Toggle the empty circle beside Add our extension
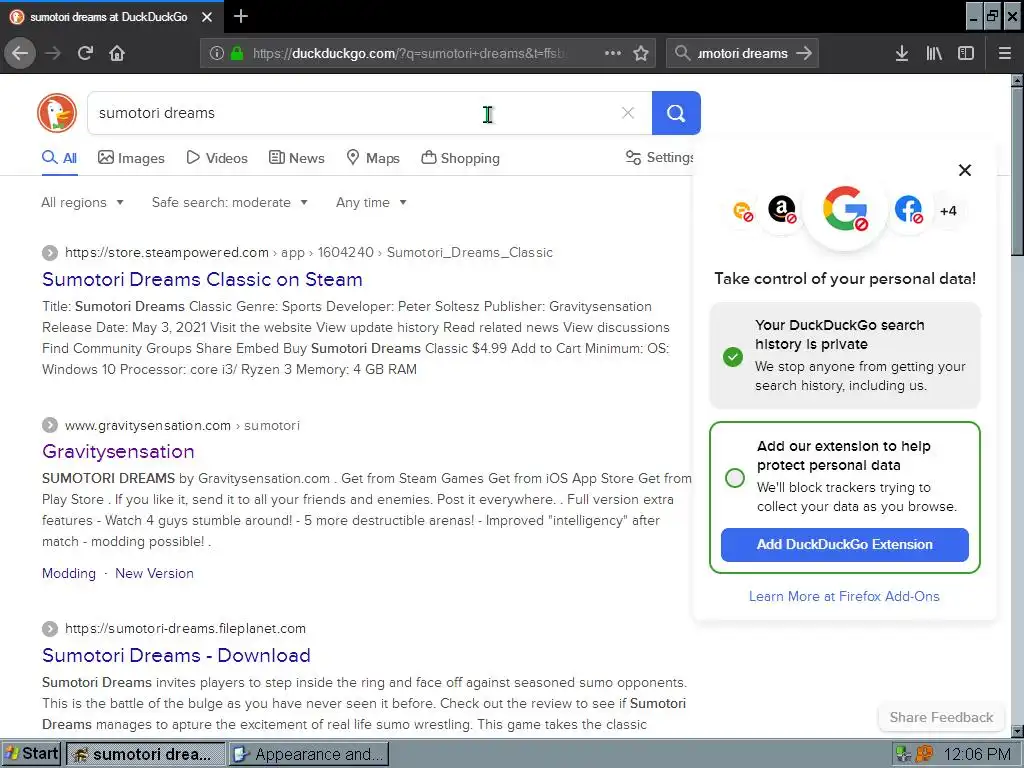The height and width of the screenshot is (768, 1024). coord(735,478)
